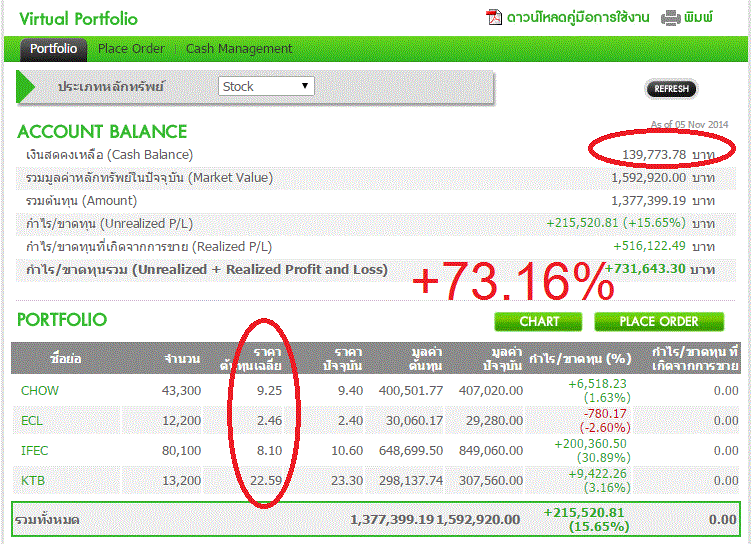This screenshot has height=556, width=755.
Task: Click the As of 05 Nov 2014 date
Action: click(x=689, y=125)
